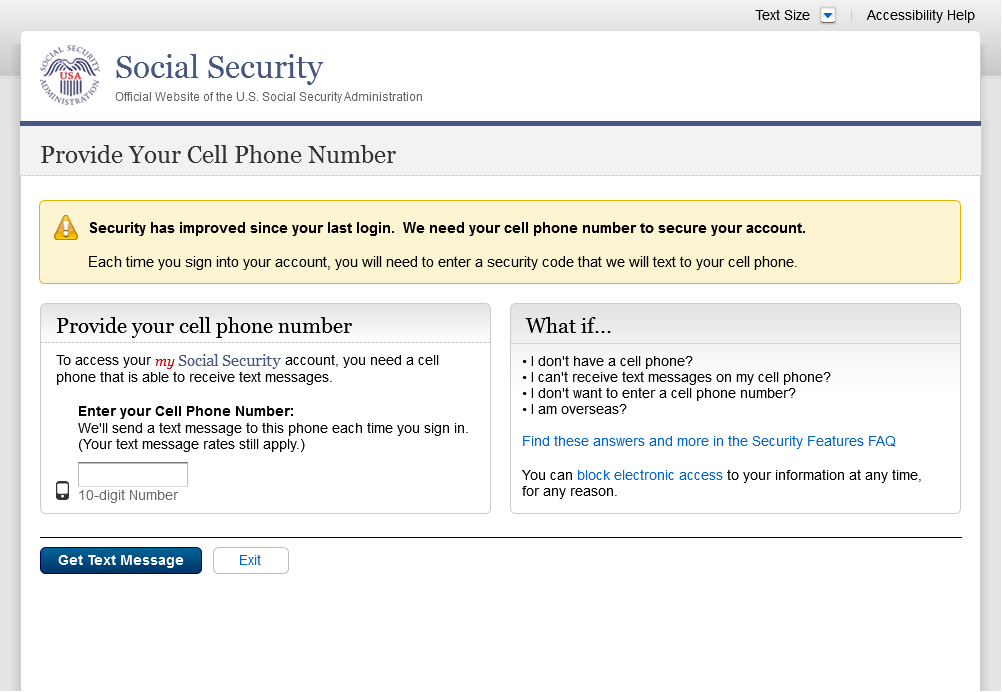Click the Official Website tagline text
Screen dimensions: 1002x692
tap(268, 97)
